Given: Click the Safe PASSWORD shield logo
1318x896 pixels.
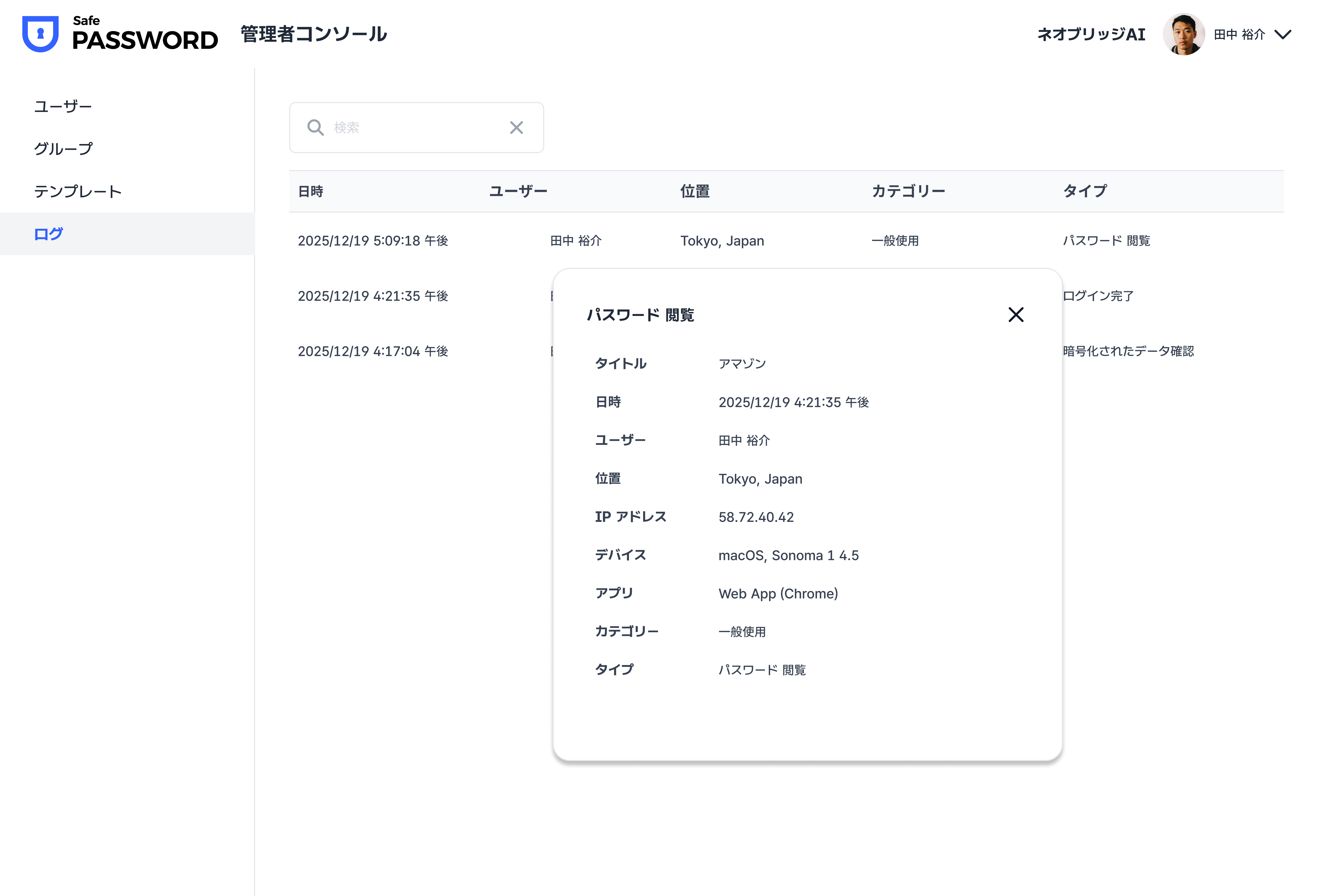Looking at the screenshot, I should (x=40, y=33).
